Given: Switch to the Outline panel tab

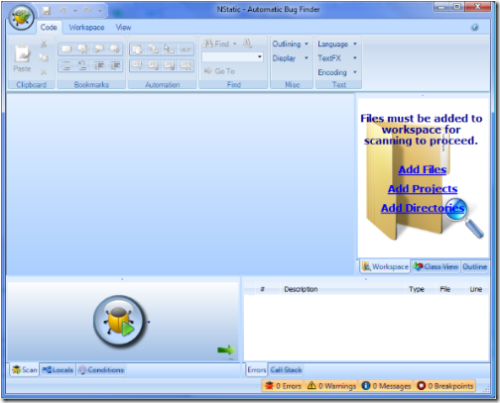Looking at the screenshot, I should tap(474, 267).
